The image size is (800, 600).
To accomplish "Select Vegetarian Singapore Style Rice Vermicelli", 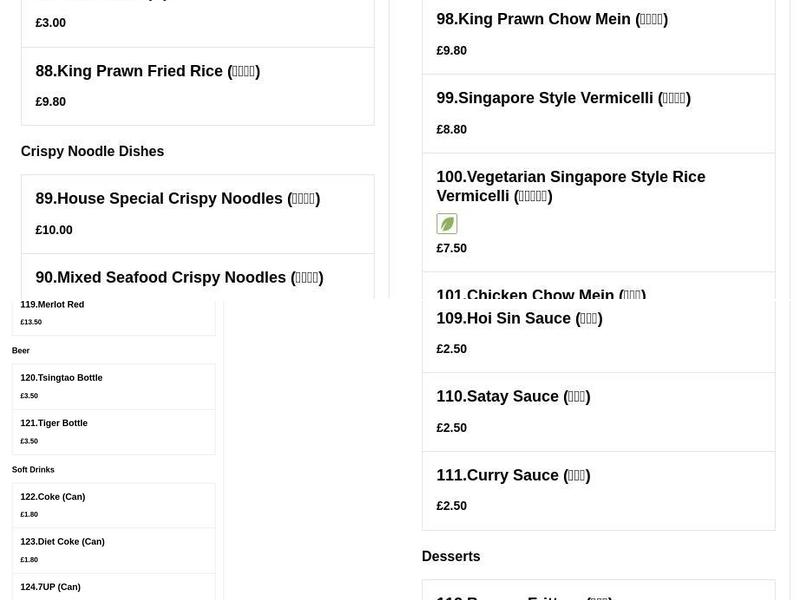I will tap(570, 186).
